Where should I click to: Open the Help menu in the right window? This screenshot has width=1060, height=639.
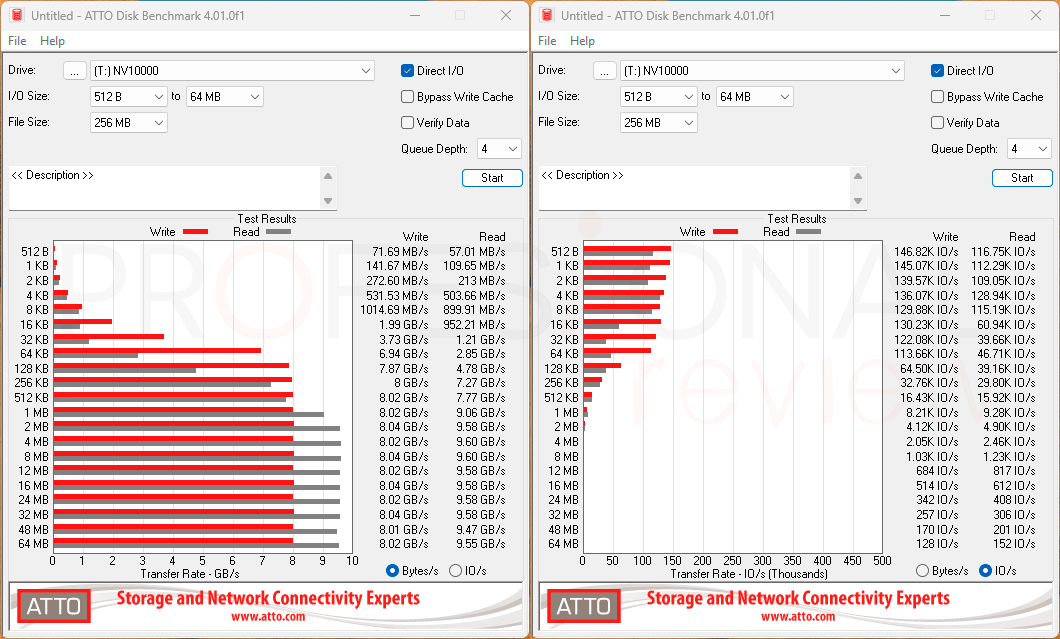tap(582, 41)
